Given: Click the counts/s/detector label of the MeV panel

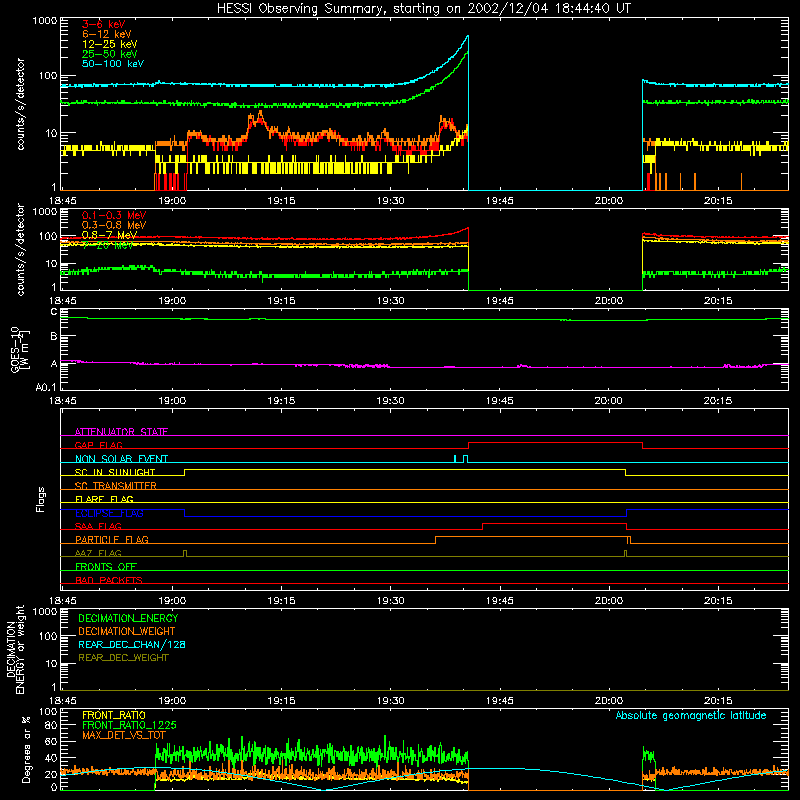Looking at the screenshot, I should coord(20,249).
